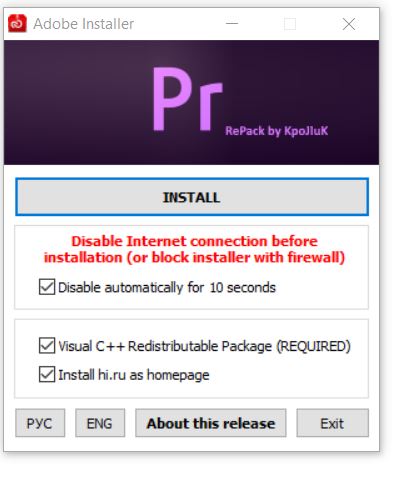Click the Visual C++ Redistributable Package (REQUIRED) label

[x=204, y=346]
